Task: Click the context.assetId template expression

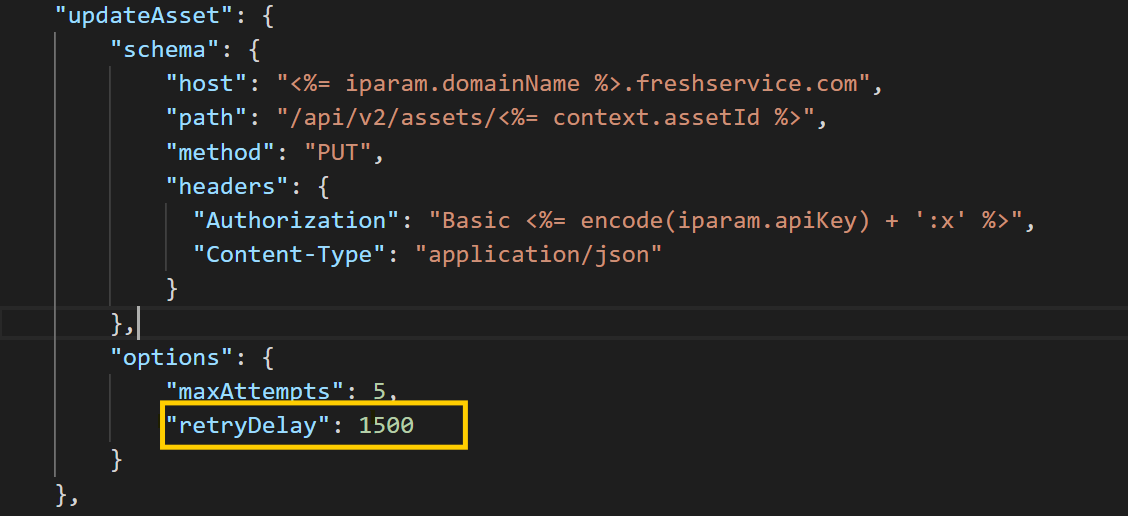Action: [x=676, y=118]
